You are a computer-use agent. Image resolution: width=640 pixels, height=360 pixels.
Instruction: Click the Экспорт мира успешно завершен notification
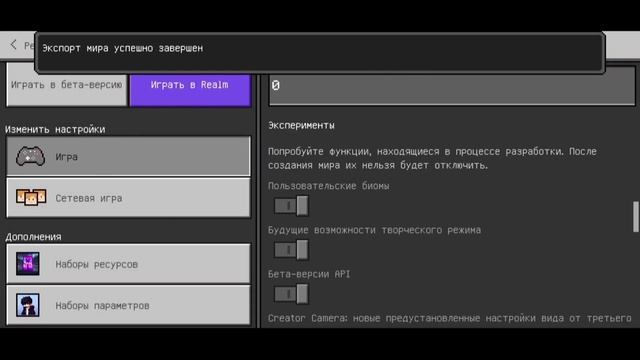pos(320,53)
